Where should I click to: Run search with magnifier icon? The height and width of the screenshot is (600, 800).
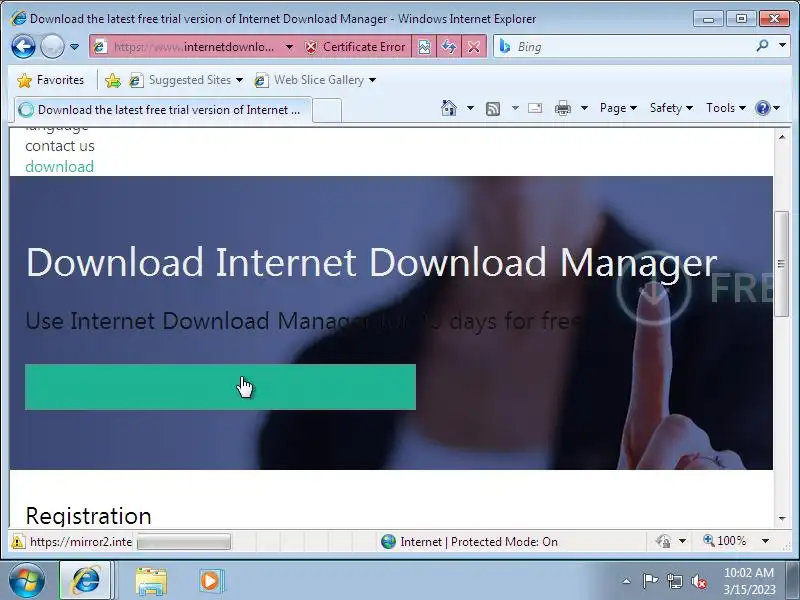click(x=762, y=46)
